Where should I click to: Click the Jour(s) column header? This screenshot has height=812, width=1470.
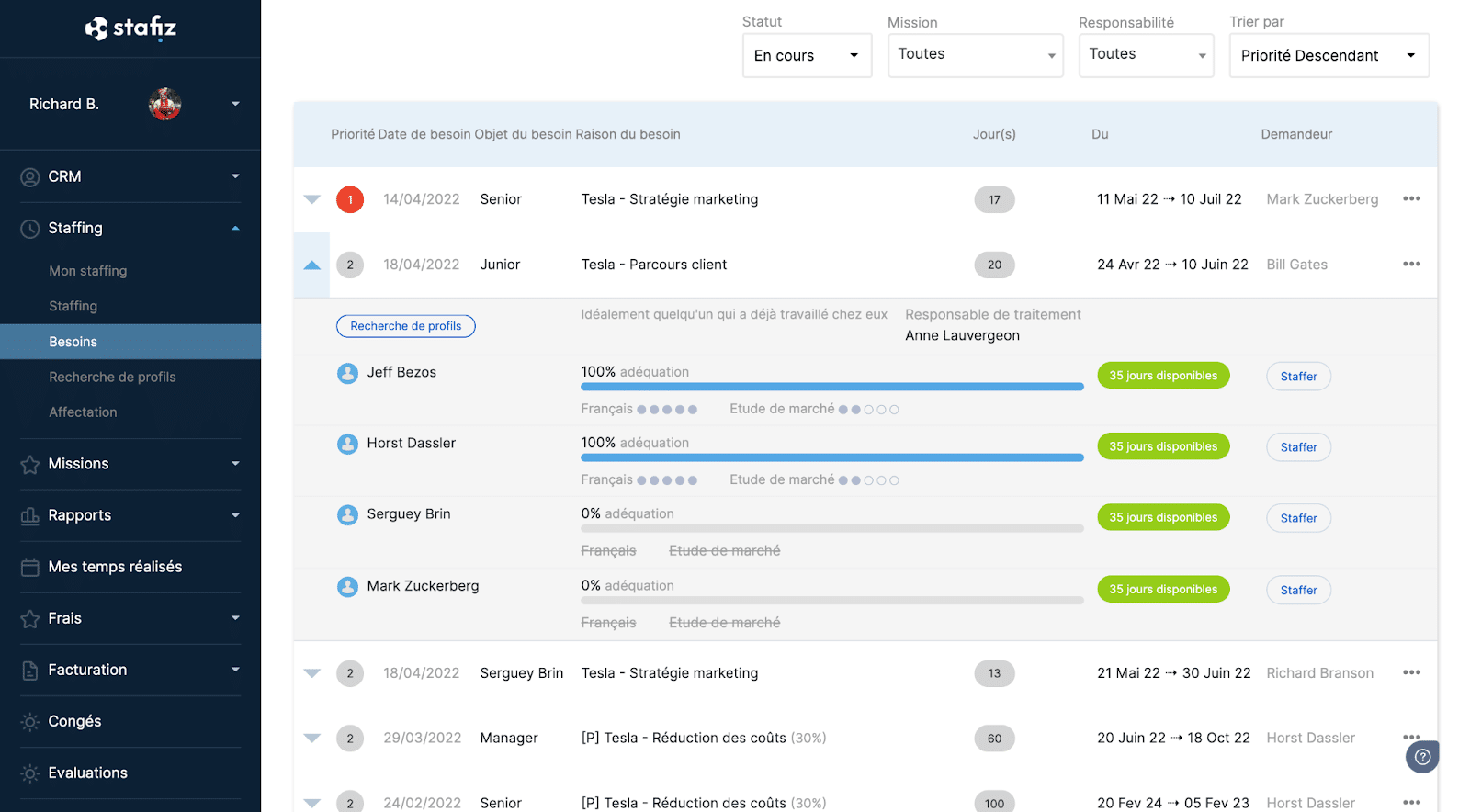994,134
